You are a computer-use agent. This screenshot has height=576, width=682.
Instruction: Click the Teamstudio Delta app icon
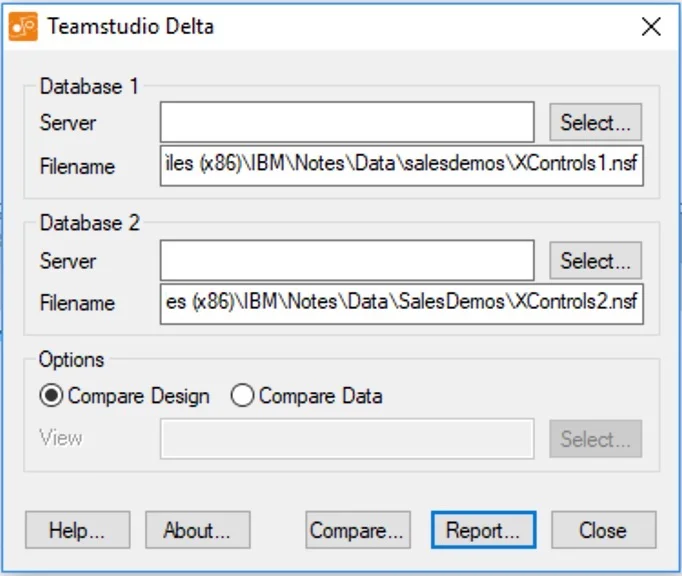coord(23,27)
